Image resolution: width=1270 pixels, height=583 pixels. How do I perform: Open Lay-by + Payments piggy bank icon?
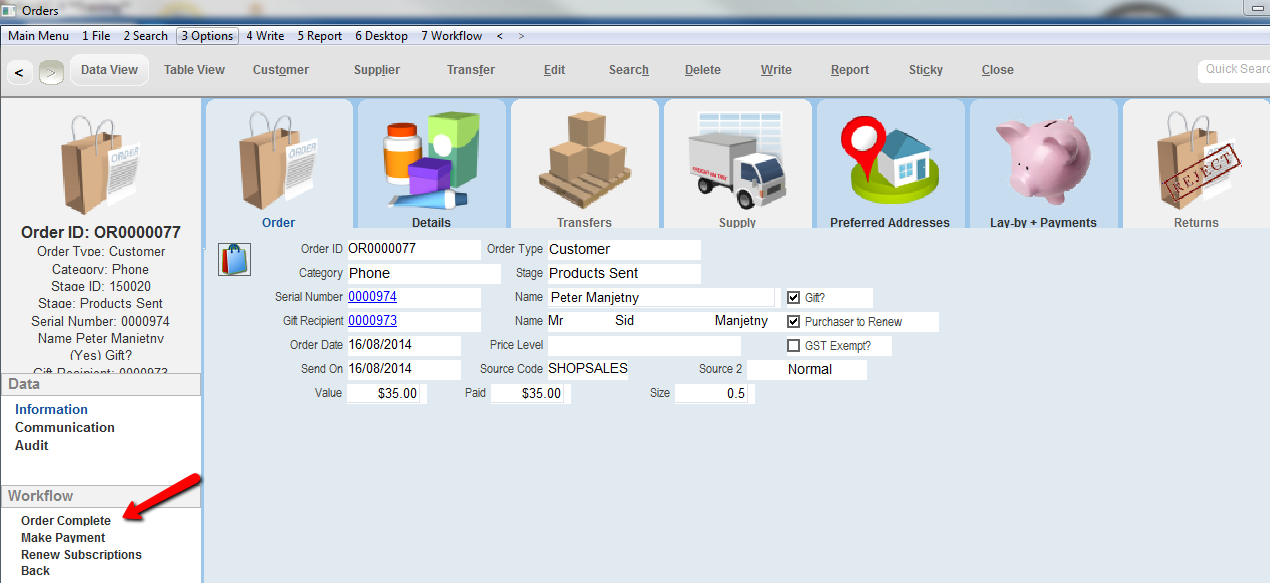[x=1043, y=160]
